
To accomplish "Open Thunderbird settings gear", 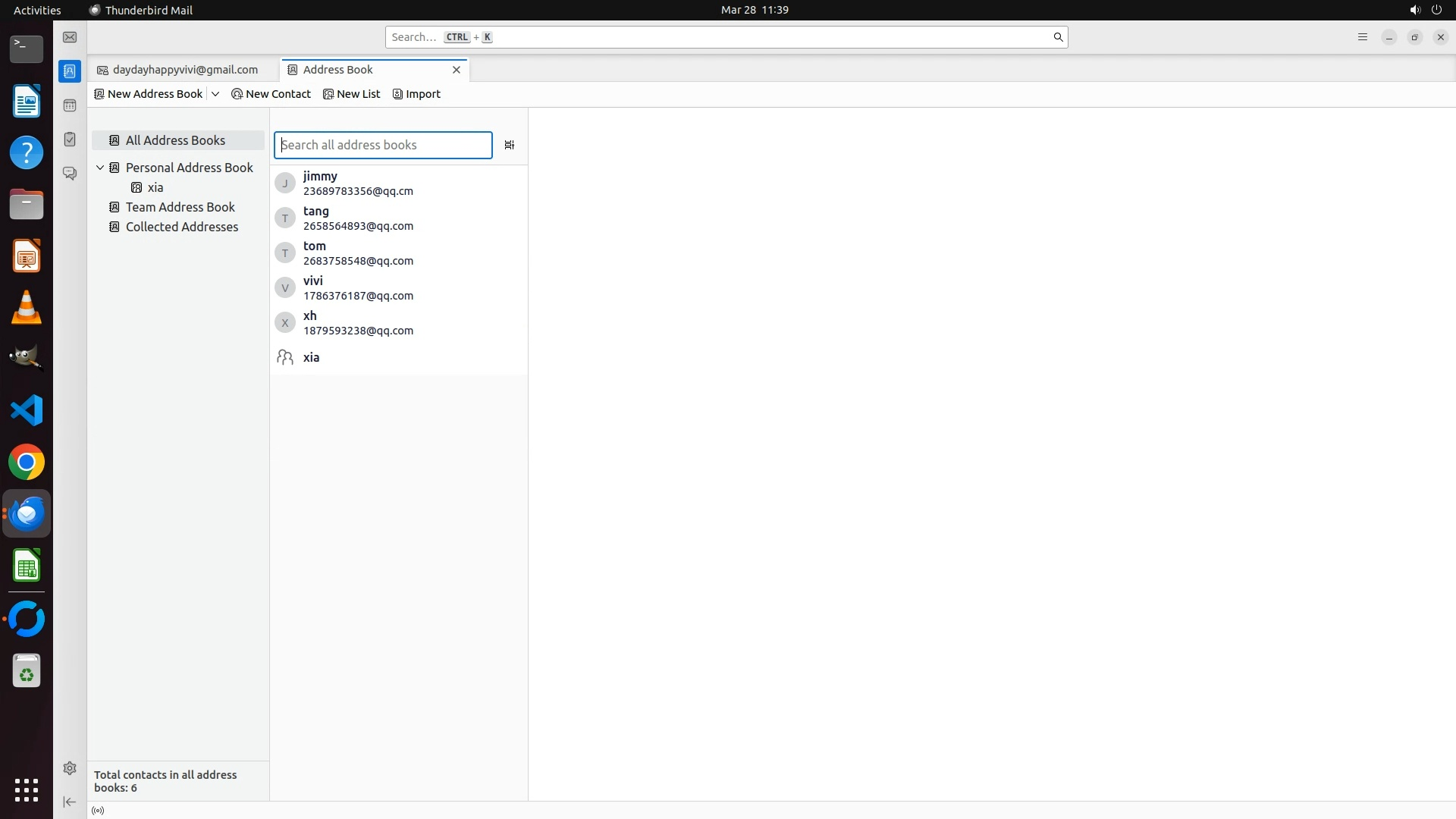I will click(x=70, y=768).
